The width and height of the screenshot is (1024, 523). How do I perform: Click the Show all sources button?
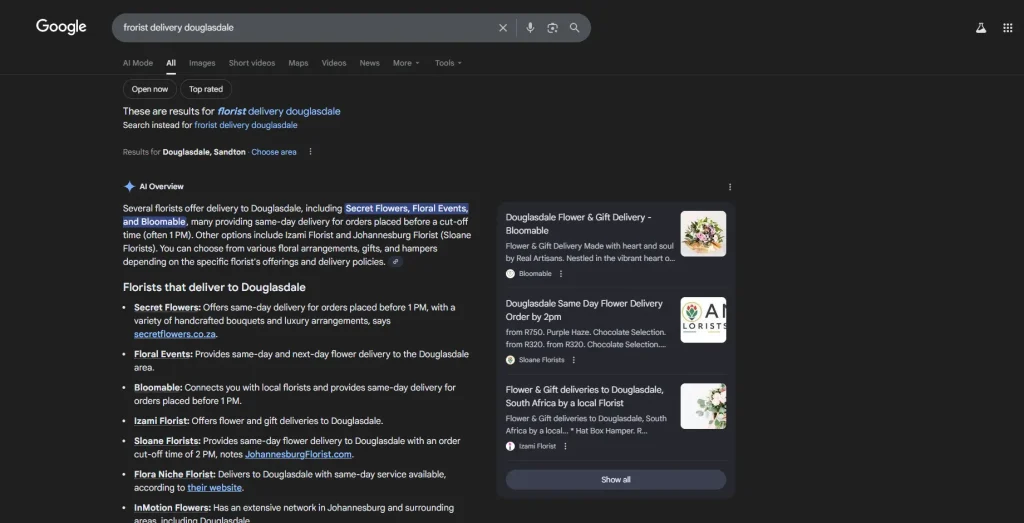click(615, 480)
